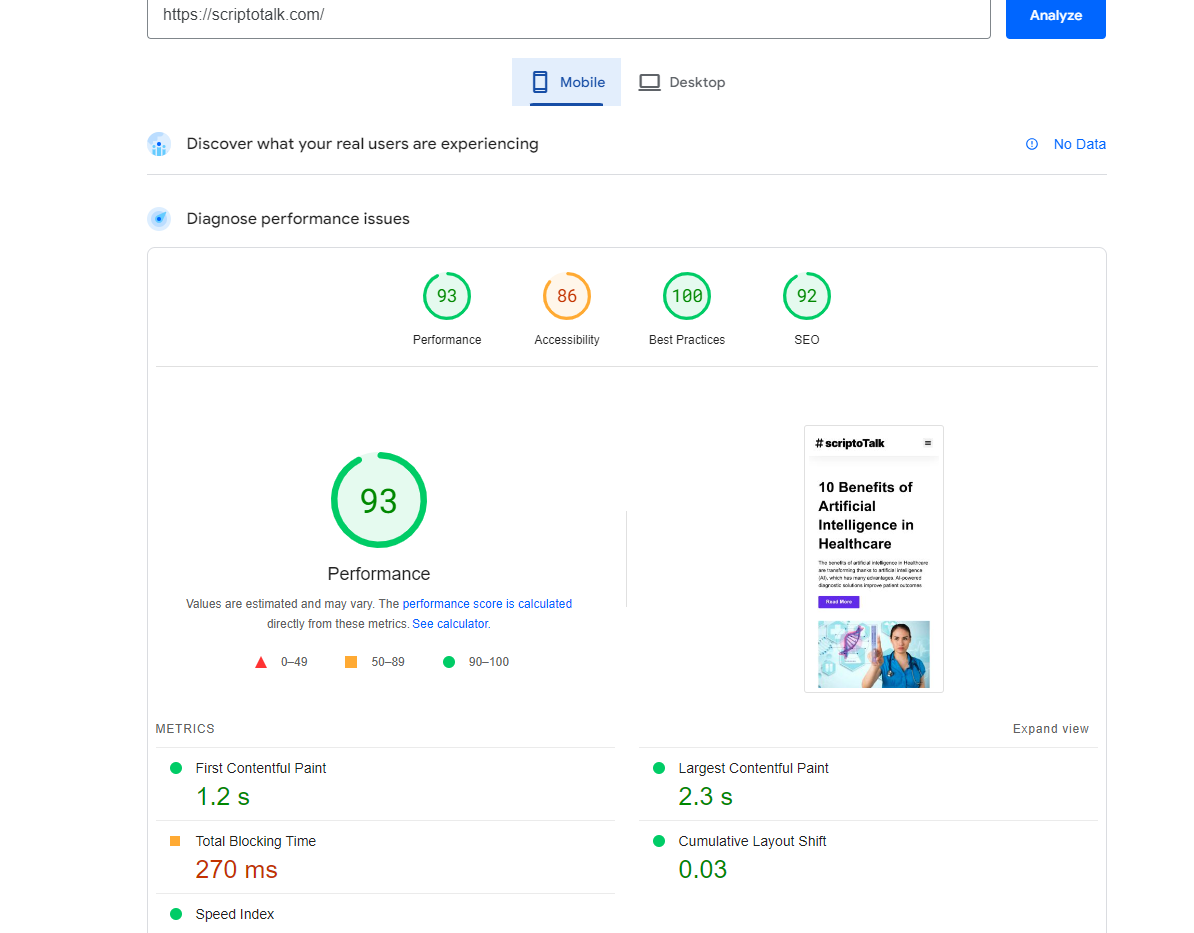Select the Accessibility score gauge showing 86
Screen dimensions: 1194x933
click(567, 295)
